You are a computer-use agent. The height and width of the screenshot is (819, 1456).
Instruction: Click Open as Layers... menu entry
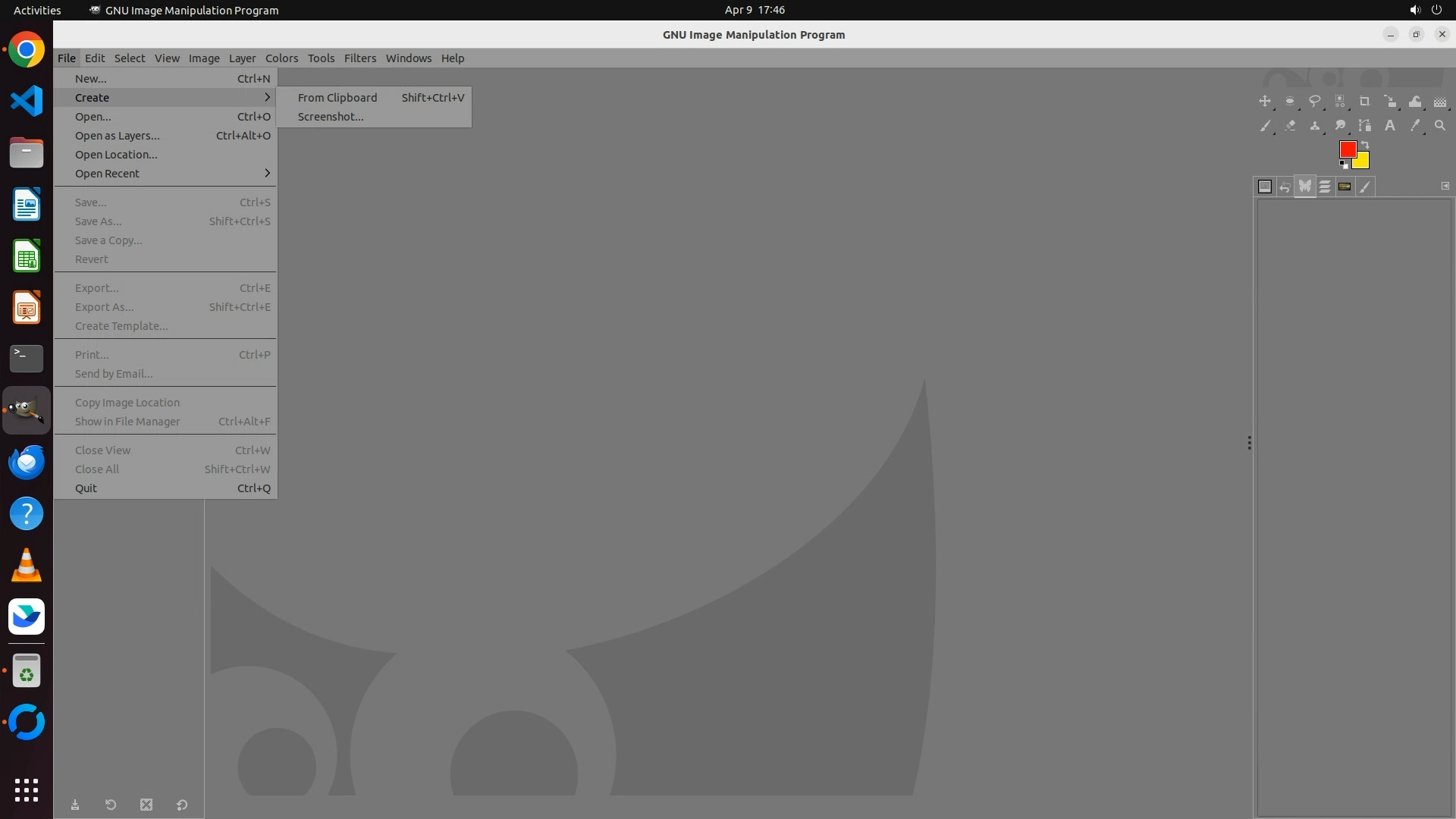tap(118, 136)
